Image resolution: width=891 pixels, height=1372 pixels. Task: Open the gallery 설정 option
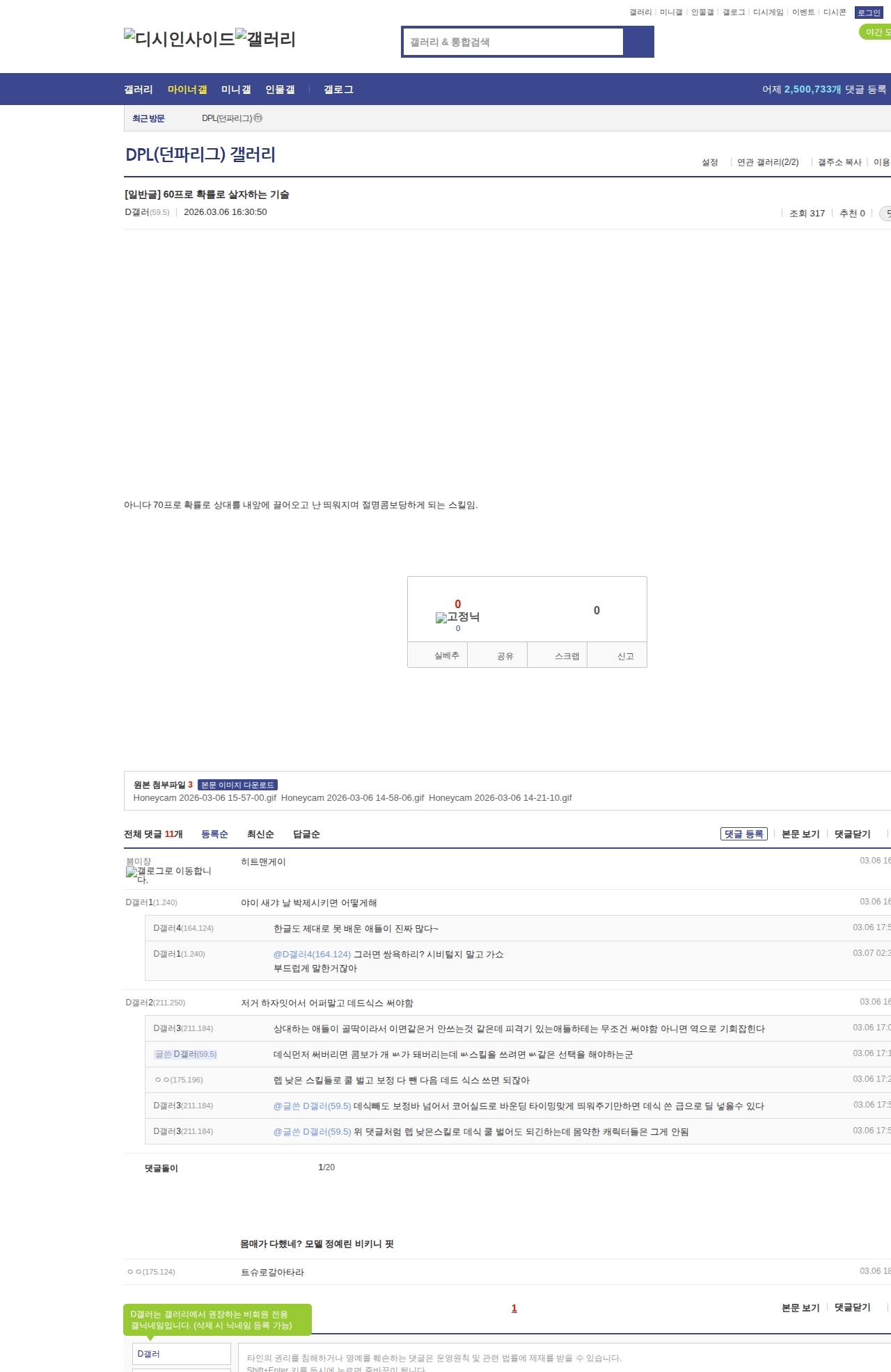tap(710, 162)
